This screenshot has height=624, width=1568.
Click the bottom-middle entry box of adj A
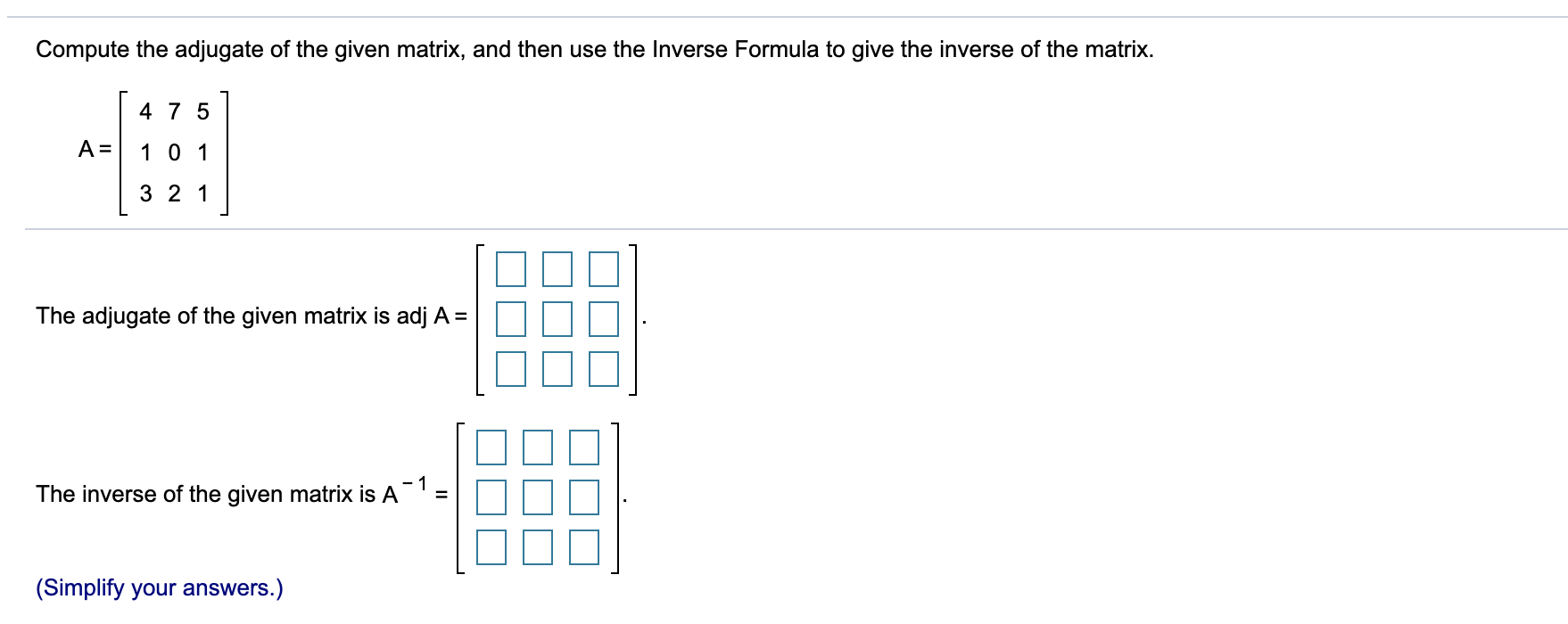pyautogui.click(x=558, y=368)
